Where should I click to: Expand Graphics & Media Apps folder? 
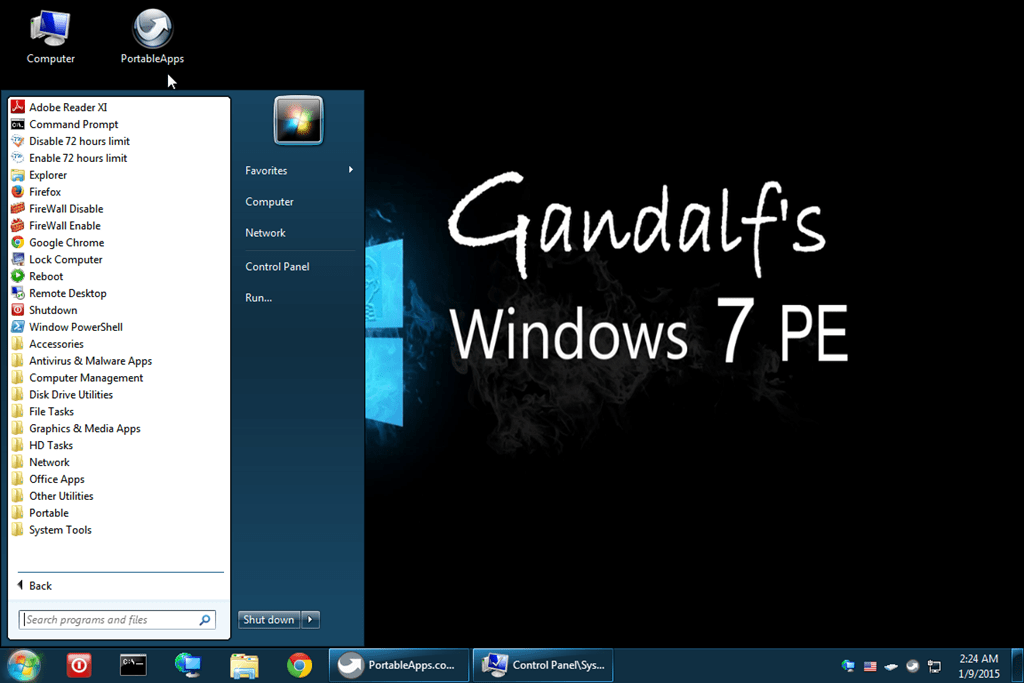[x=76, y=429]
